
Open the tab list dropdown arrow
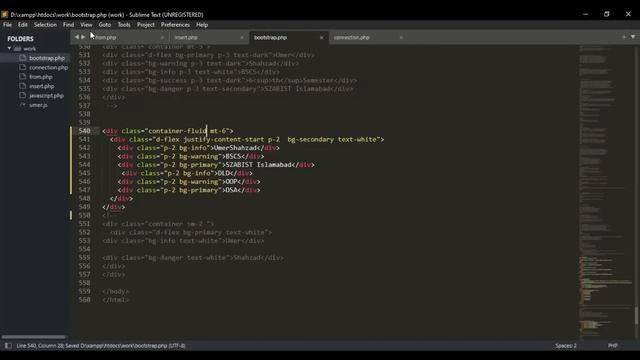(633, 37)
